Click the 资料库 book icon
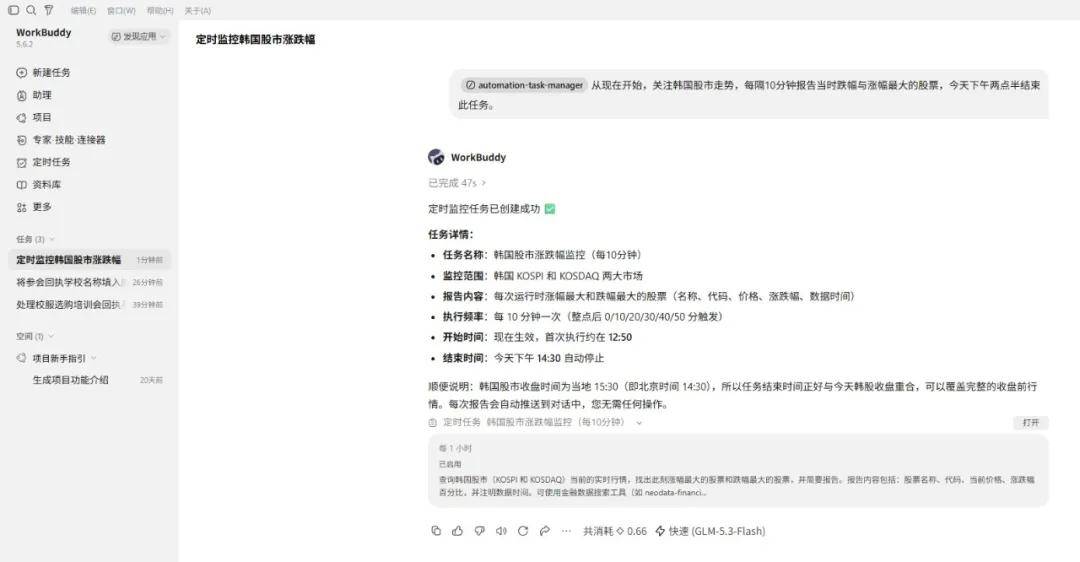Viewport: 1080px width, 562px height. coord(21,185)
